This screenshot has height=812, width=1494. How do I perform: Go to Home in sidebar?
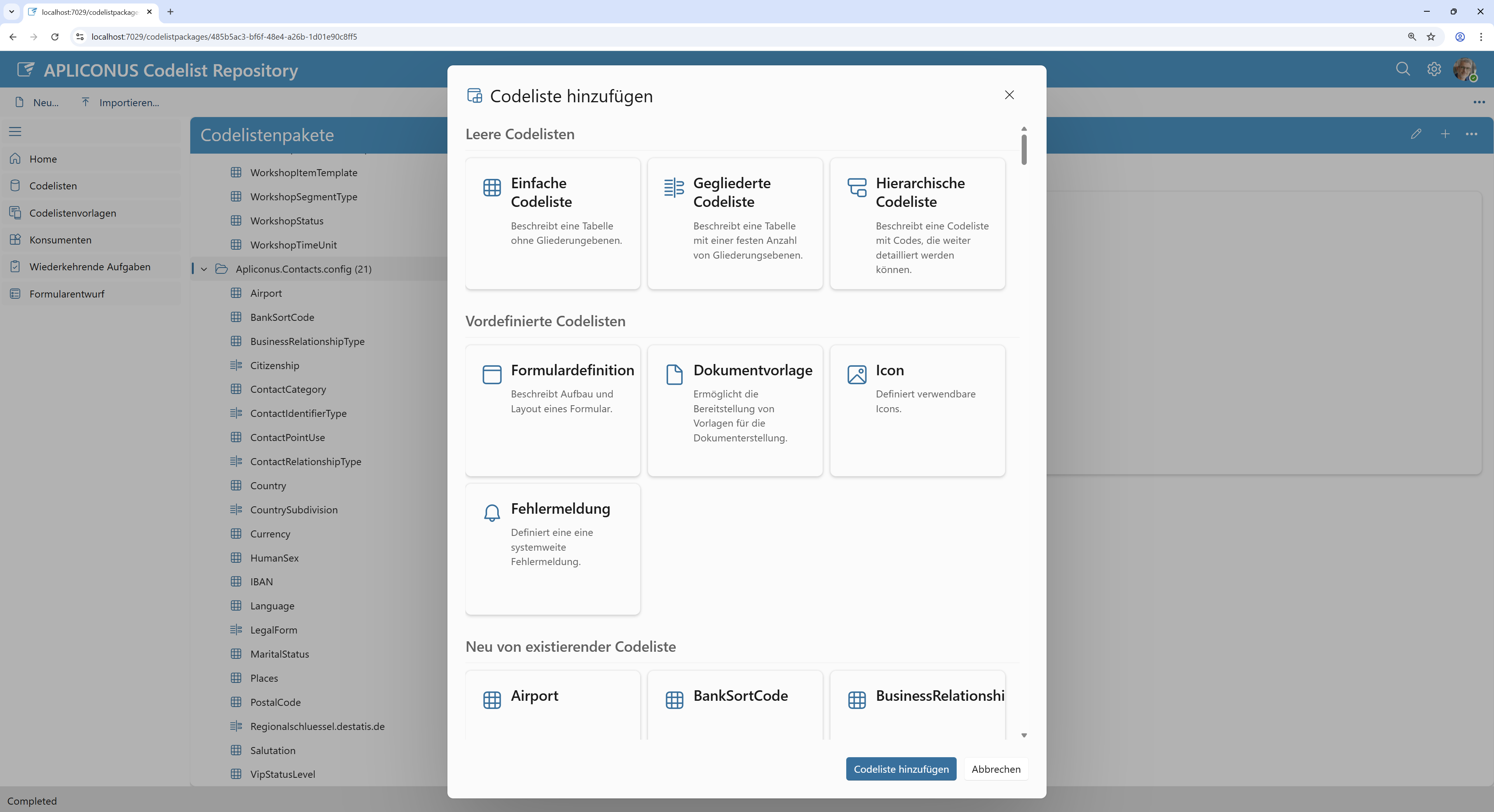(92, 159)
